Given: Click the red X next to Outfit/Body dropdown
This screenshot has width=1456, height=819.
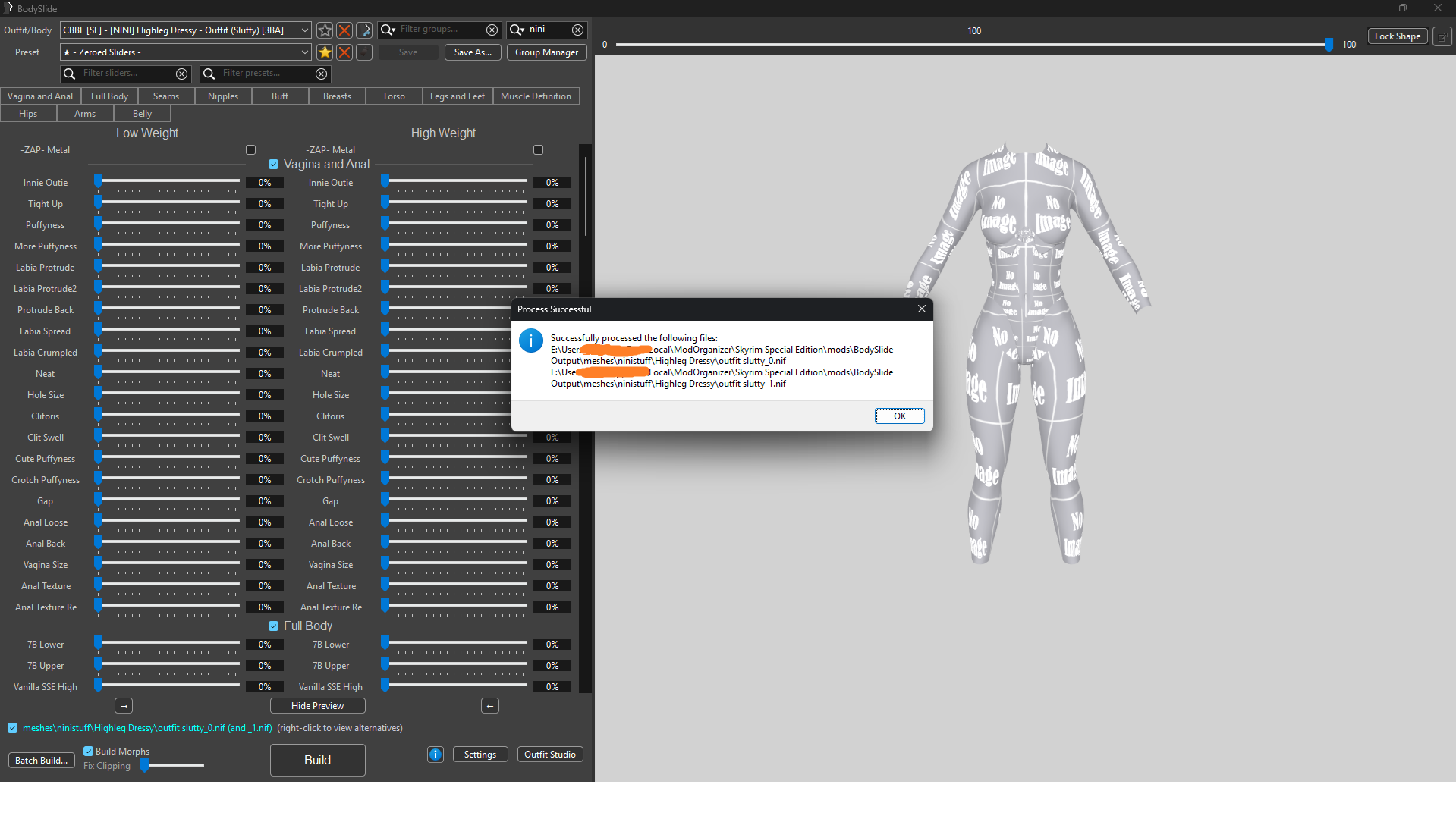Looking at the screenshot, I should (344, 30).
